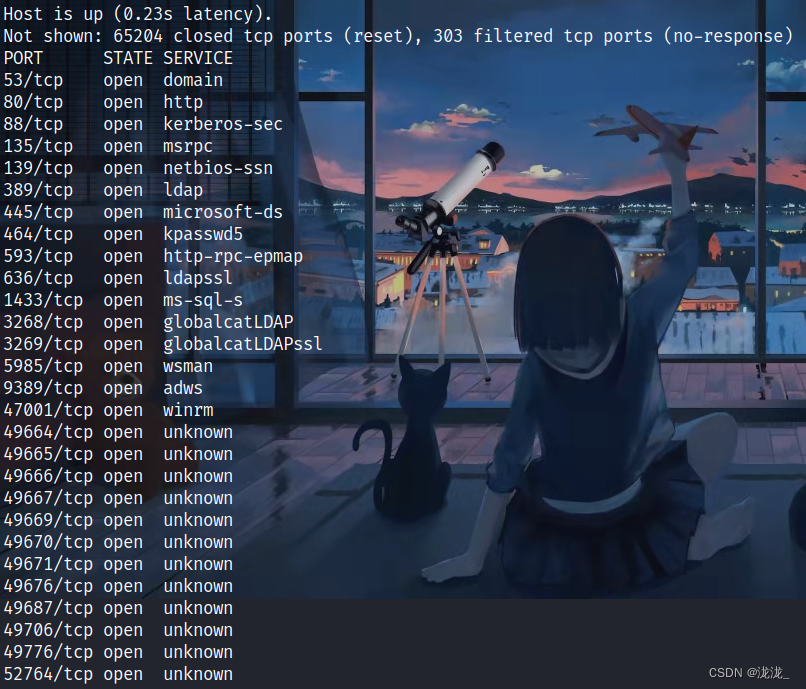The width and height of the screenshot is (806, 689).
Task: Click the 389/tcp ldap row
Action: [103, 190]
